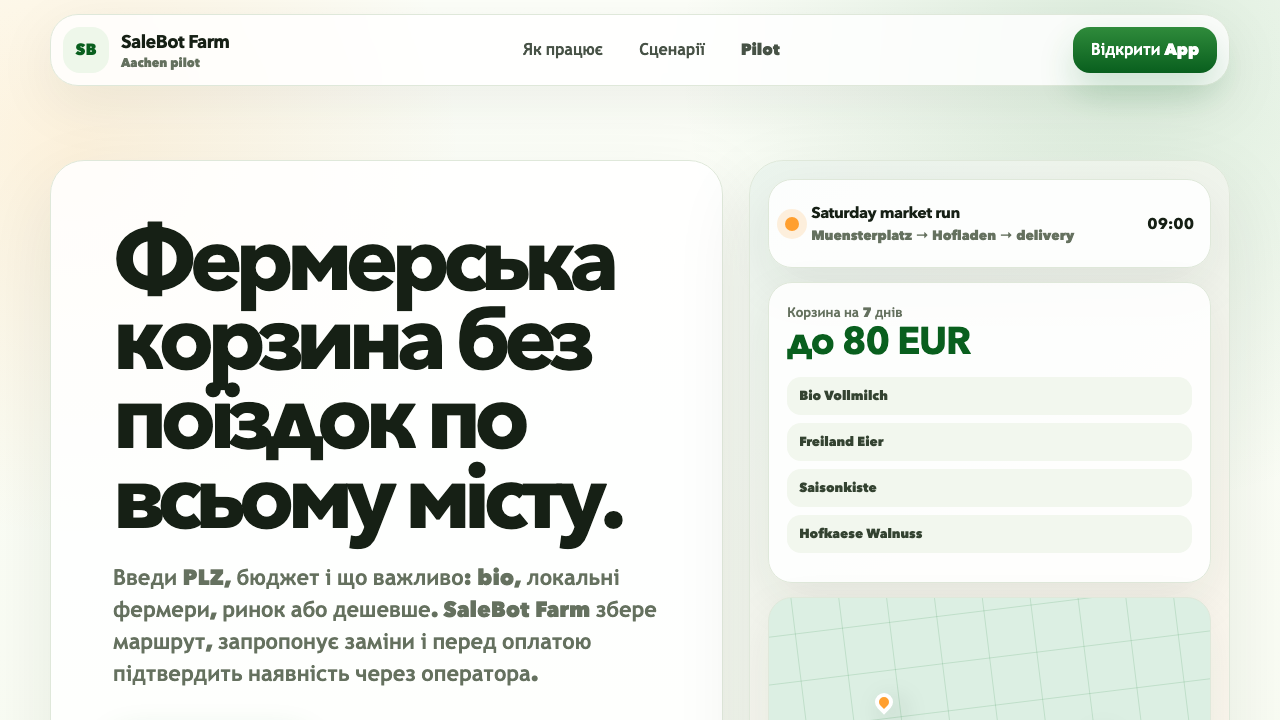This screenshot has height=720, width=1280.
Task: Click the orange dot market run icon
Action: tap(792, 224)
